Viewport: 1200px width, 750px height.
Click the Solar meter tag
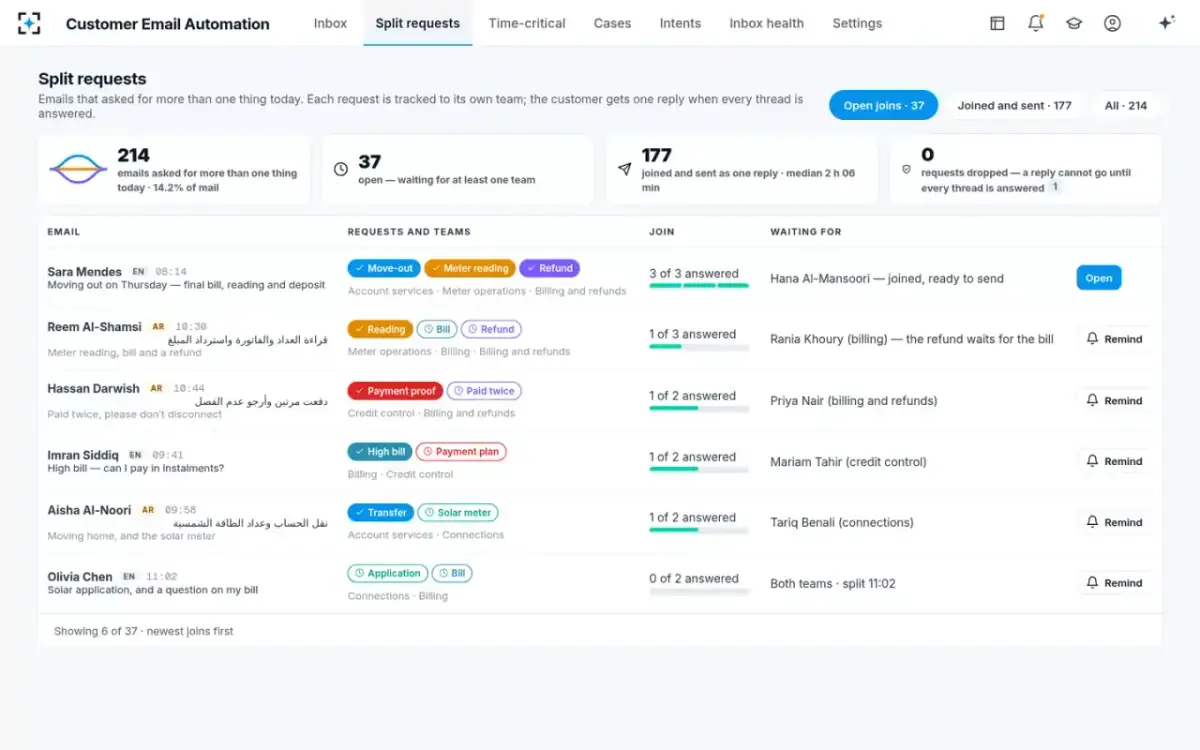tap(458, 512)
